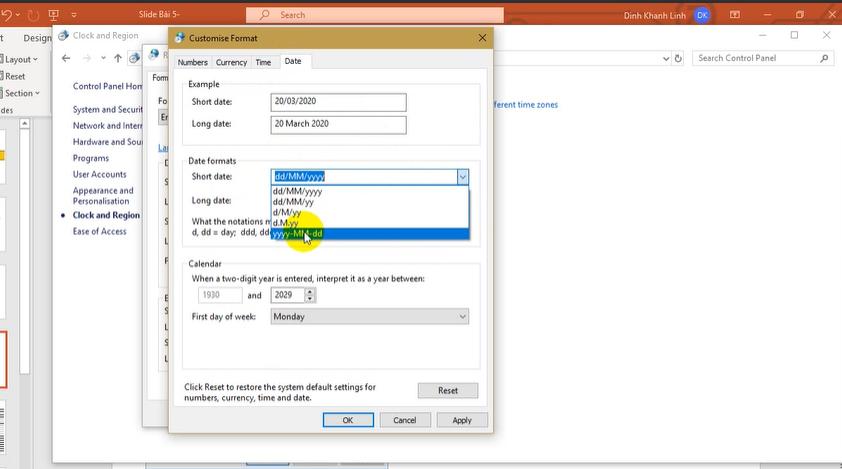Image resolution: width=842 pixels, height=469 pixels.
Task: Click the refresh icon beside address bar
Action: point(679,58)
